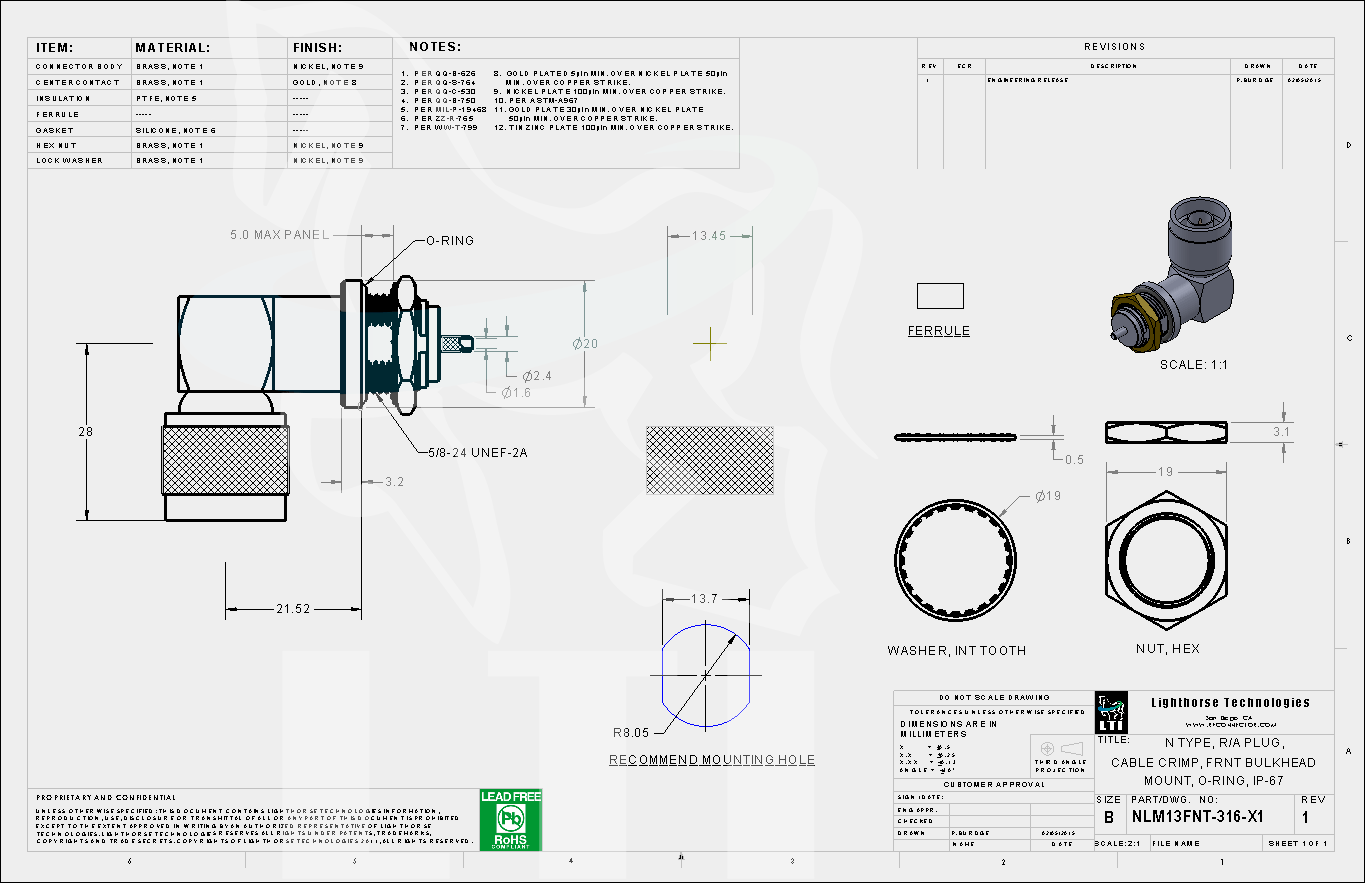1365x883 pixels.
Task: Click the Lead Free RoHS compliance badge
Action: coord(511,820)
